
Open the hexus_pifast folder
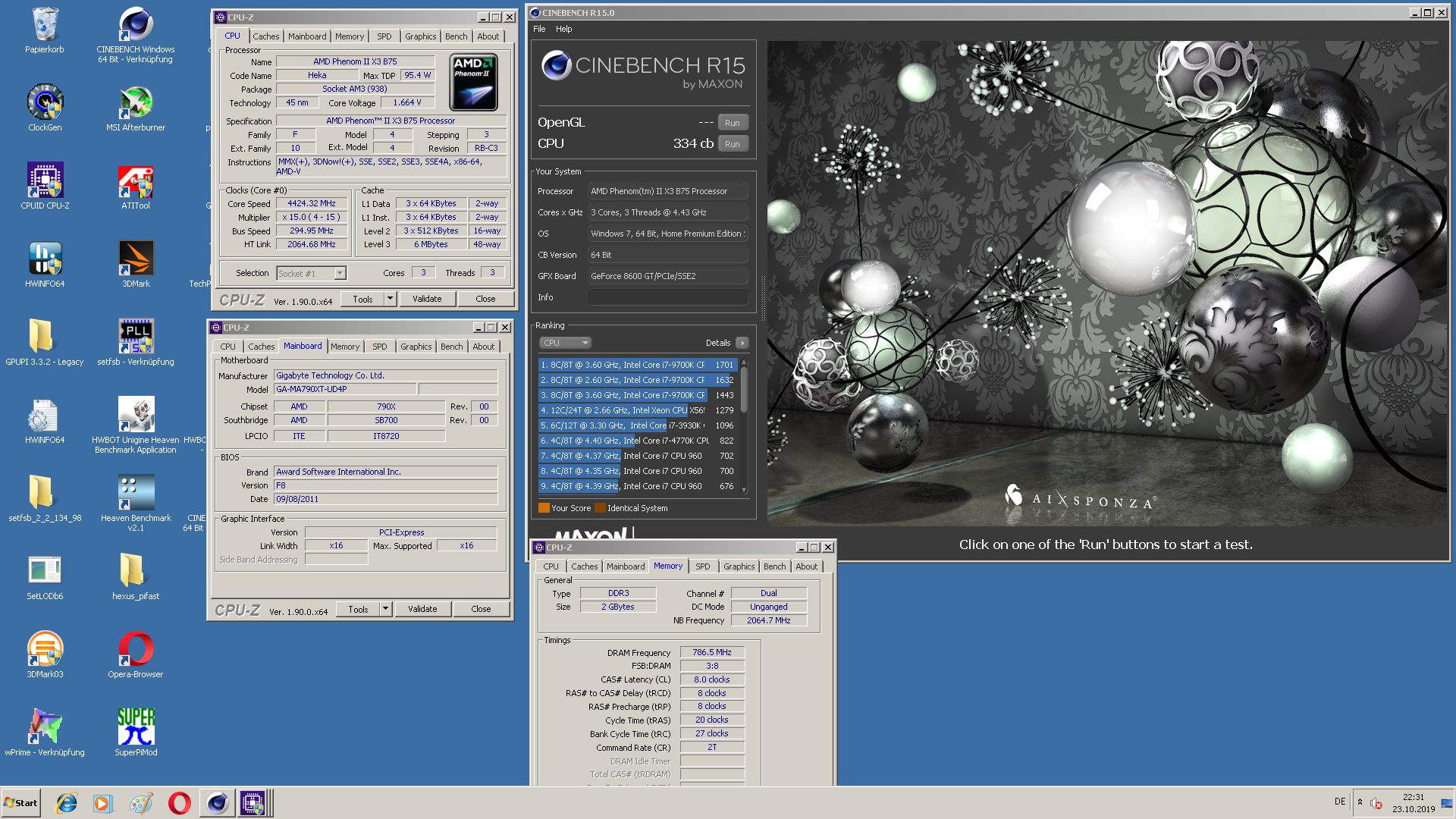(135, 577)
